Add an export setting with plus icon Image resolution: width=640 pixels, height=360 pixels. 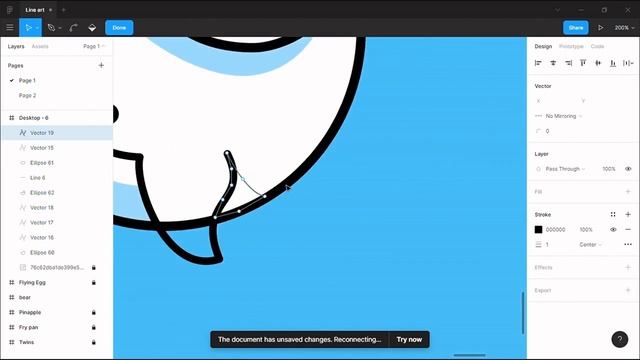click(x=628, y=290)
